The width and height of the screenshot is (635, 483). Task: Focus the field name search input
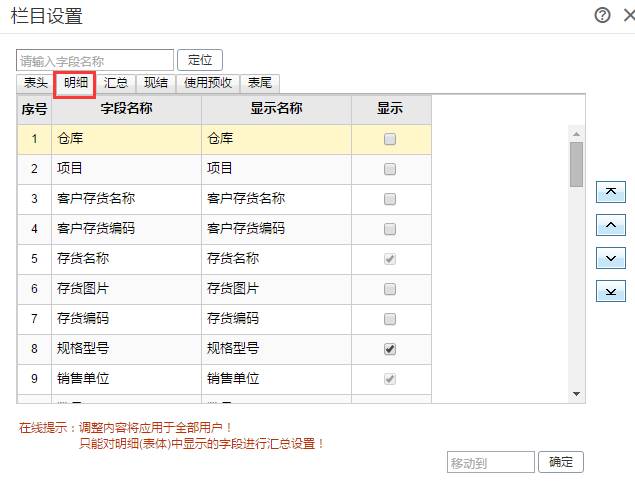click(95, 60)
